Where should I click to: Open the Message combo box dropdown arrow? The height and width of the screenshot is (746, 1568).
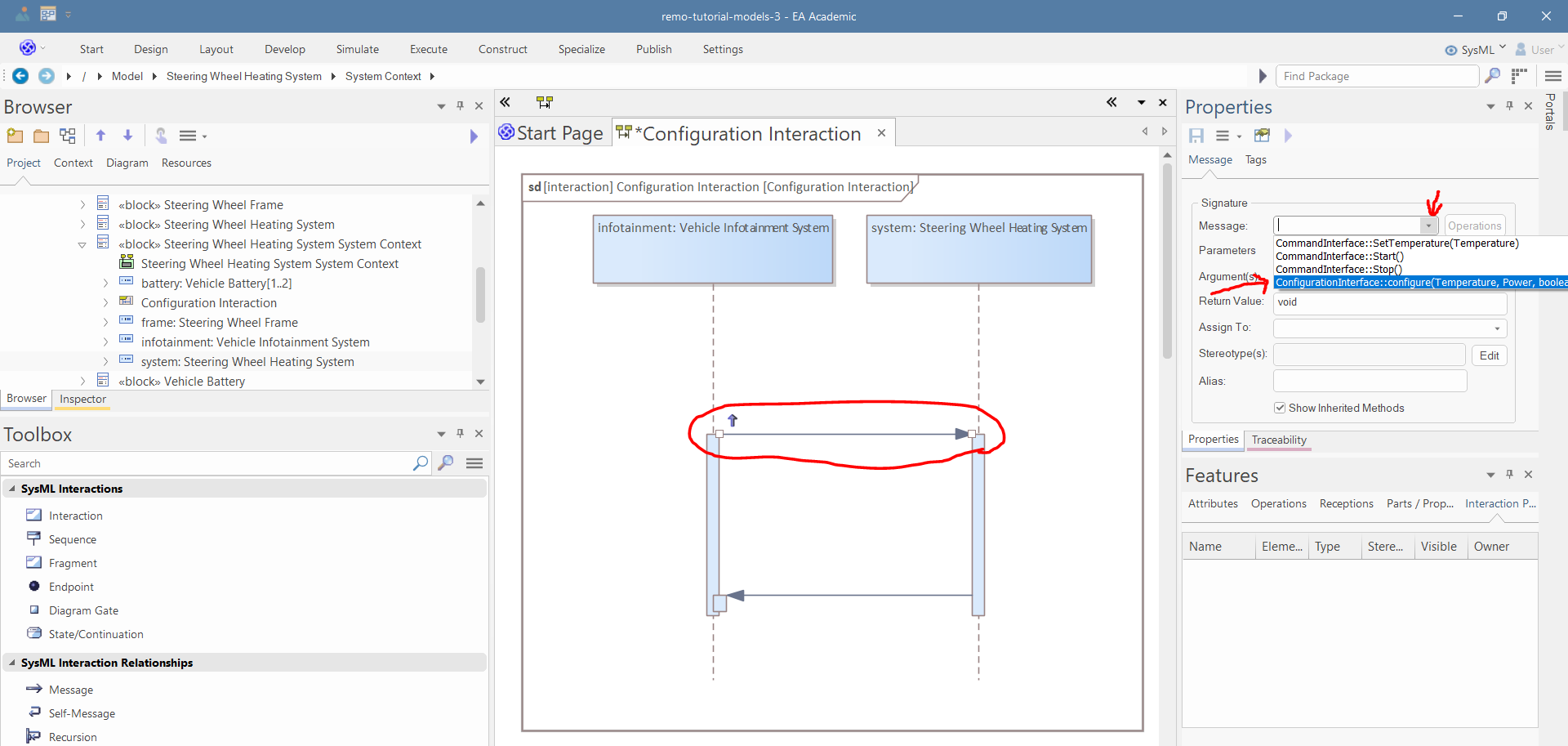click(x=1428, y=226)
